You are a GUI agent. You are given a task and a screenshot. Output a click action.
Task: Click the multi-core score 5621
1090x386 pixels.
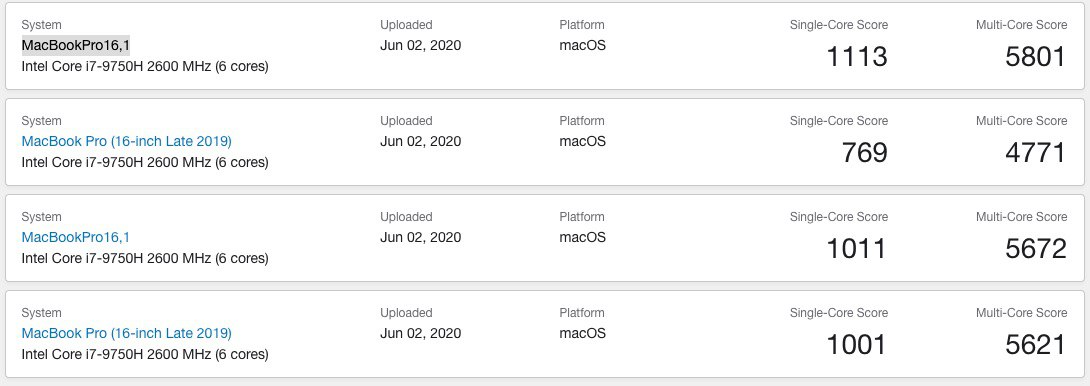(1036, 344)
